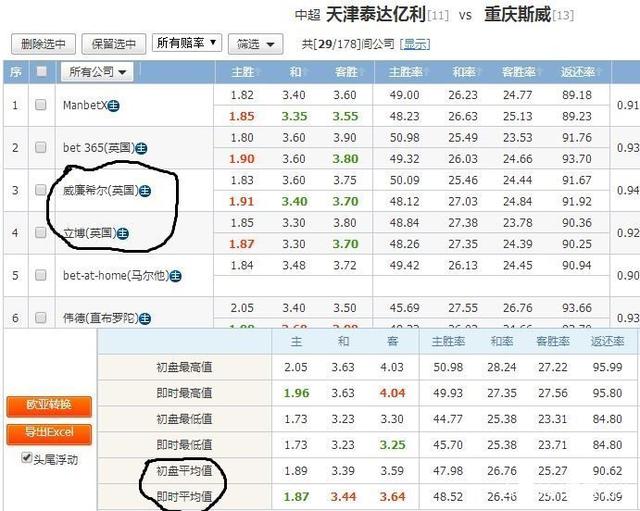The width and height of the screenshot is (640, 511).
Task: Click company name ManbetX
Action: click(85, 105)
